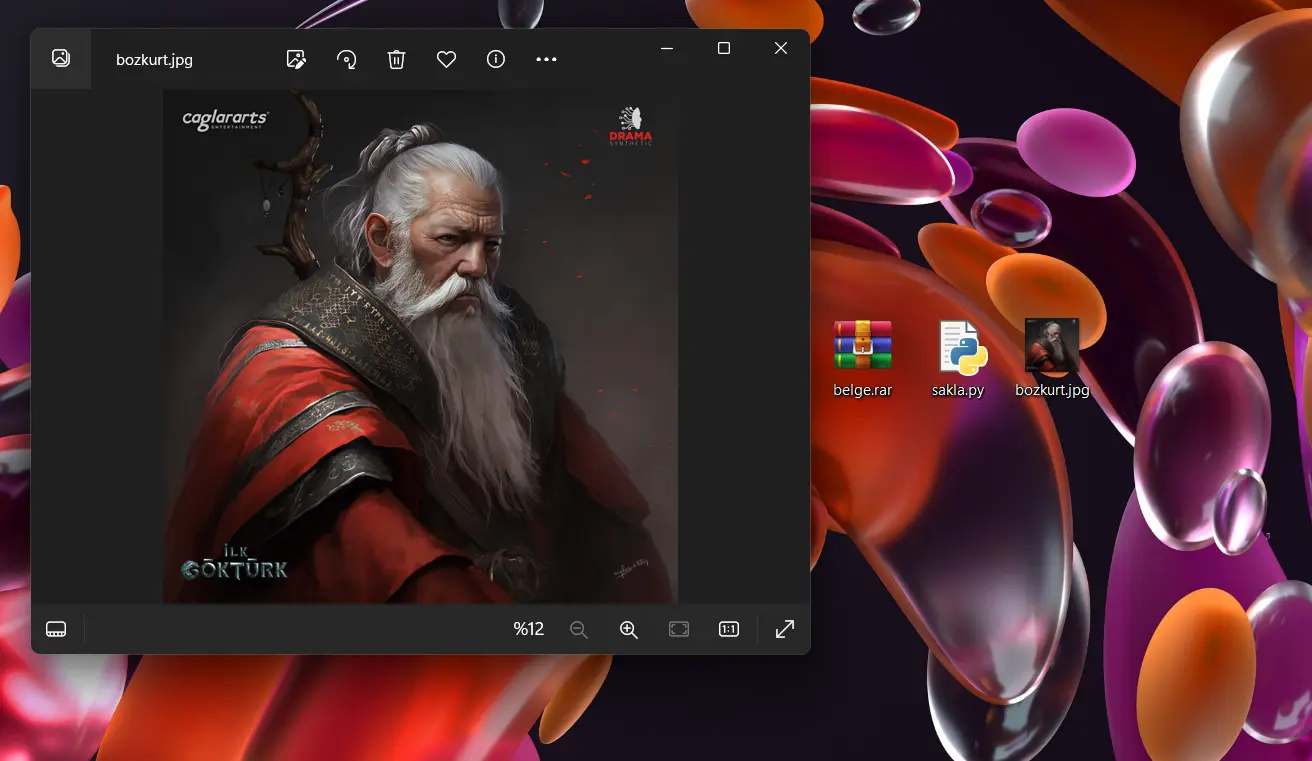Select bozkurt.jpg thumbnail on desktop

(1052, 359)
